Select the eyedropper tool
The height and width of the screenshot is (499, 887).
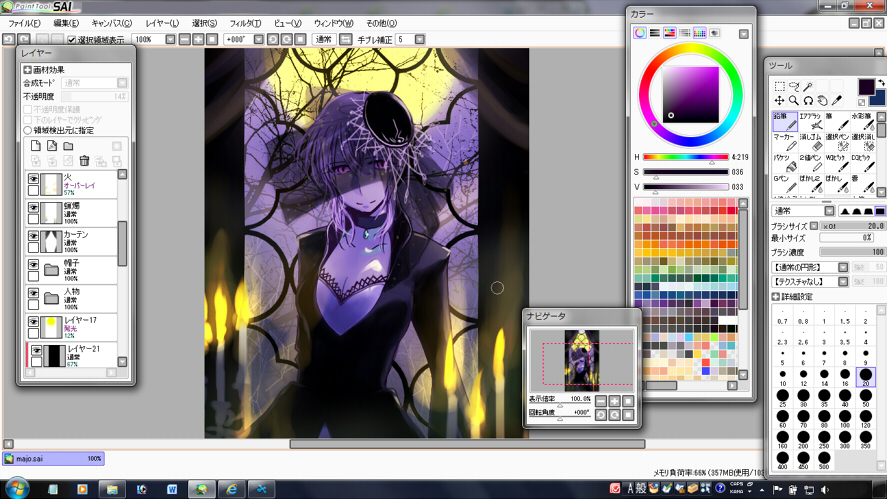coord(837,101)
